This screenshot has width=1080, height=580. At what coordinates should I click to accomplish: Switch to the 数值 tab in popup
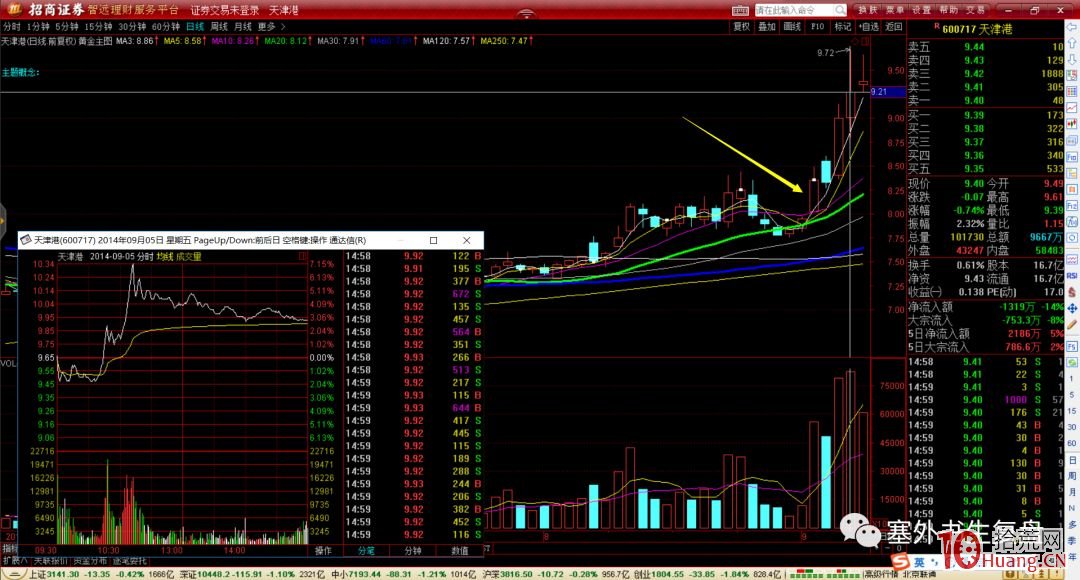pos(459,550)
